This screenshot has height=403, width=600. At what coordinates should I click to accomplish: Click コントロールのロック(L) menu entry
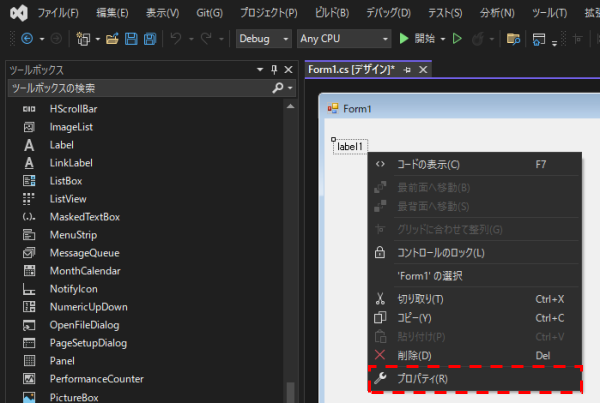tap(441, 253)
